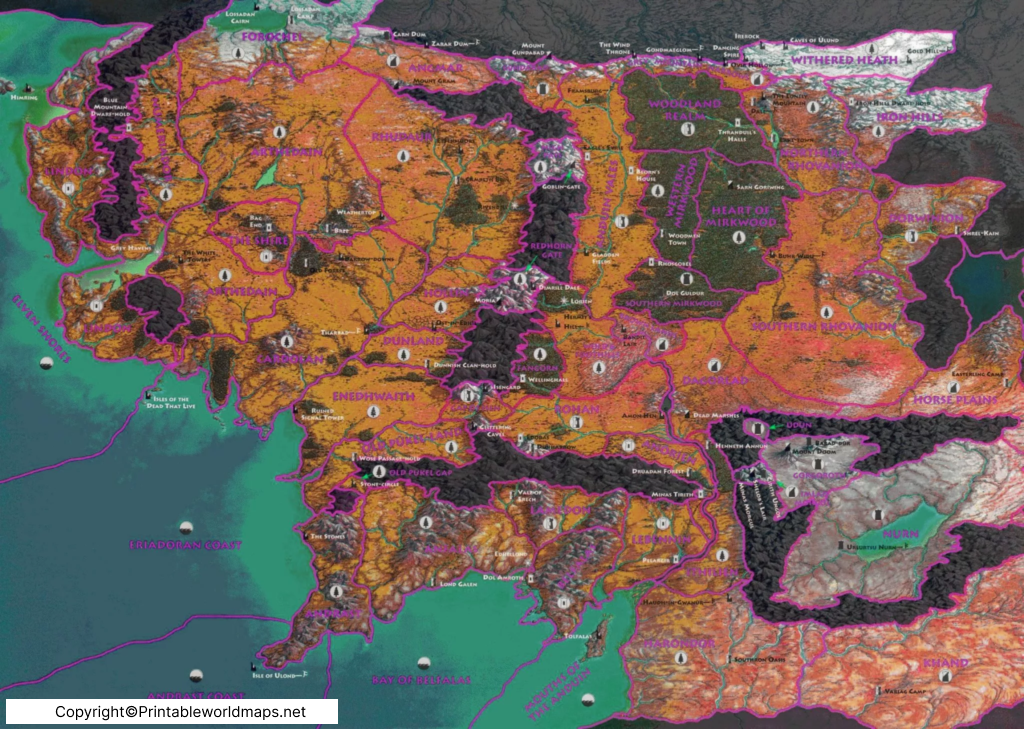Viewport: 1024px width, 729px height.
Task: Select the round marker in The Shire
Action: point(266,256)
